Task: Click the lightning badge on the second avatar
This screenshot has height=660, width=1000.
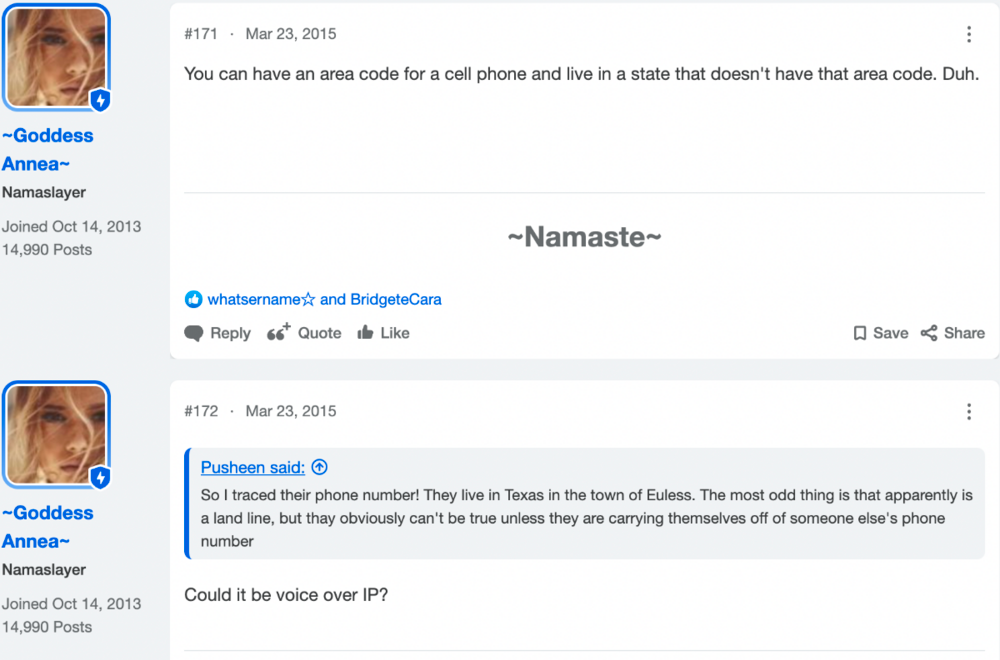Action: click(x=100, y=478)
